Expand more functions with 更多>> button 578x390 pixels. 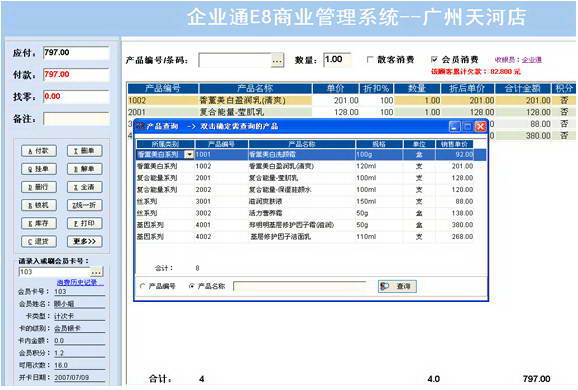click(84, 241)
